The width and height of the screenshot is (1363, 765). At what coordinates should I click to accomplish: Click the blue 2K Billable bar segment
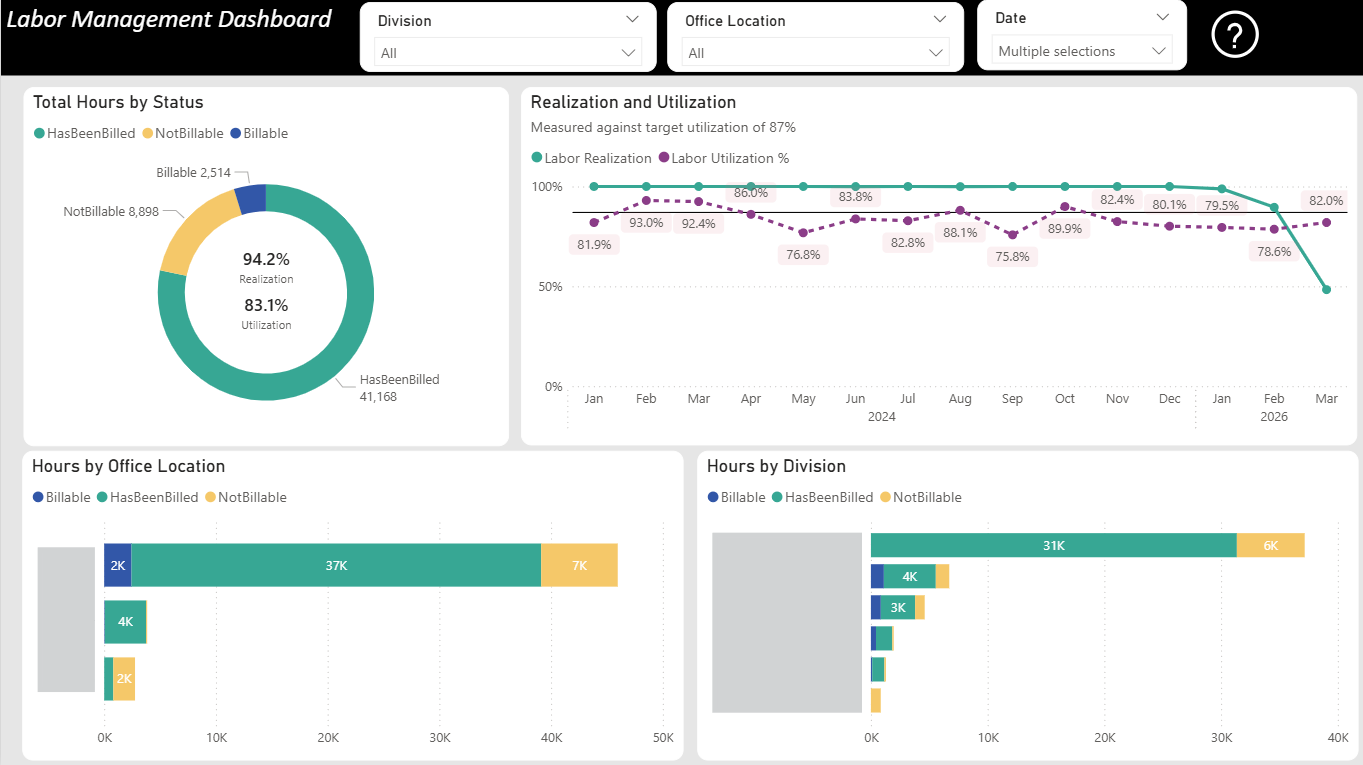coord(118,565)
